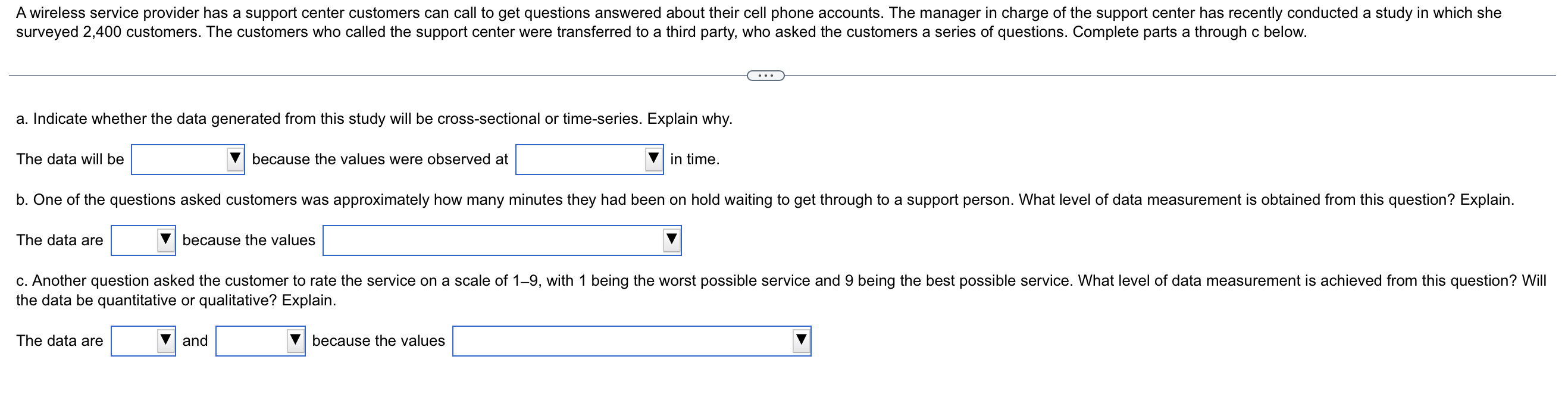Click the ellipsis expander on the divider line

[x=766, y=76]
